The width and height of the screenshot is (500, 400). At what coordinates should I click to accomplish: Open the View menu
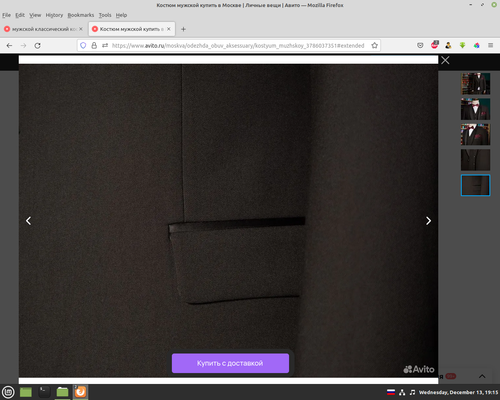click(35, 15)
